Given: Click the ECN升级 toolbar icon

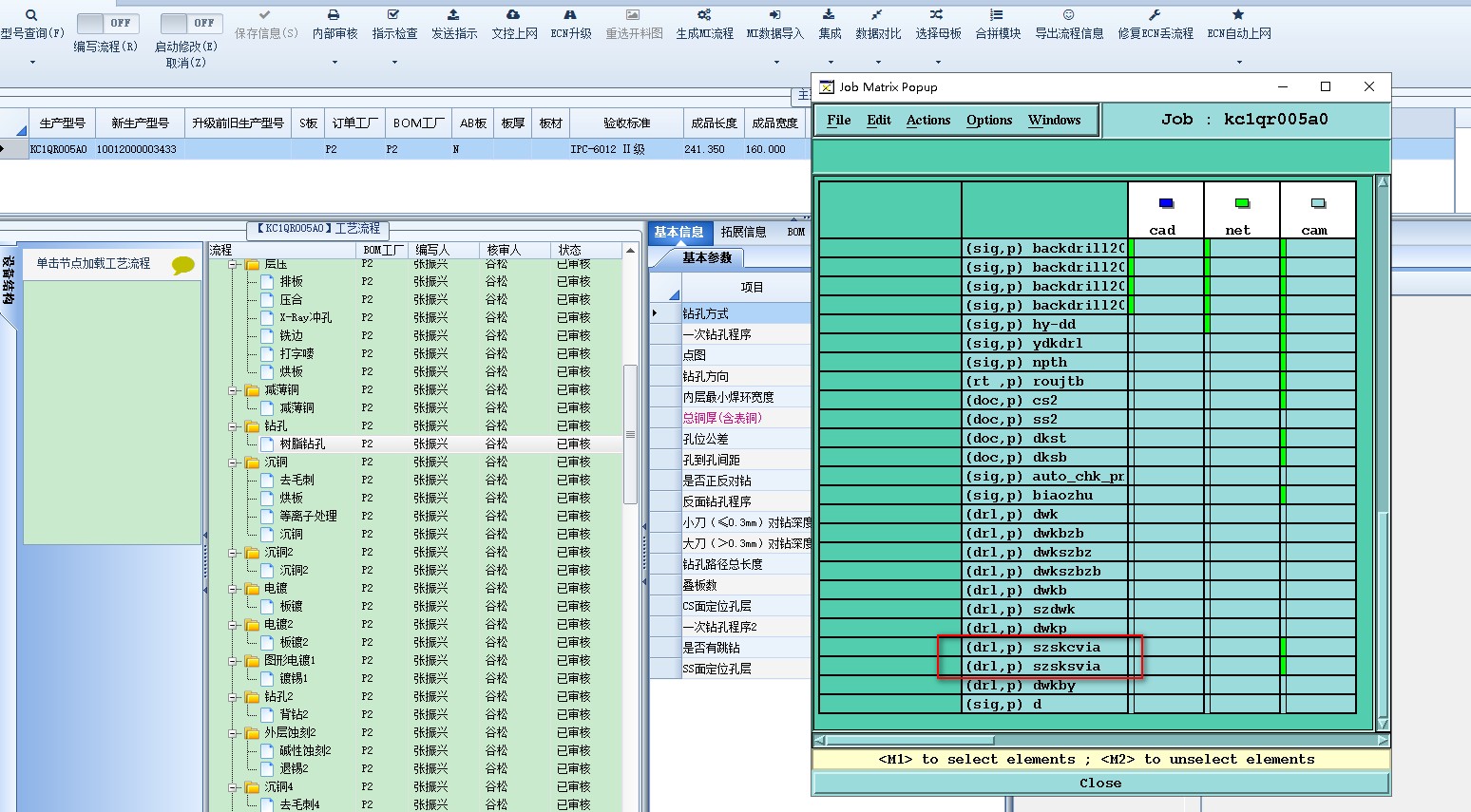Looking at the screenshot, I should (570, 15).
